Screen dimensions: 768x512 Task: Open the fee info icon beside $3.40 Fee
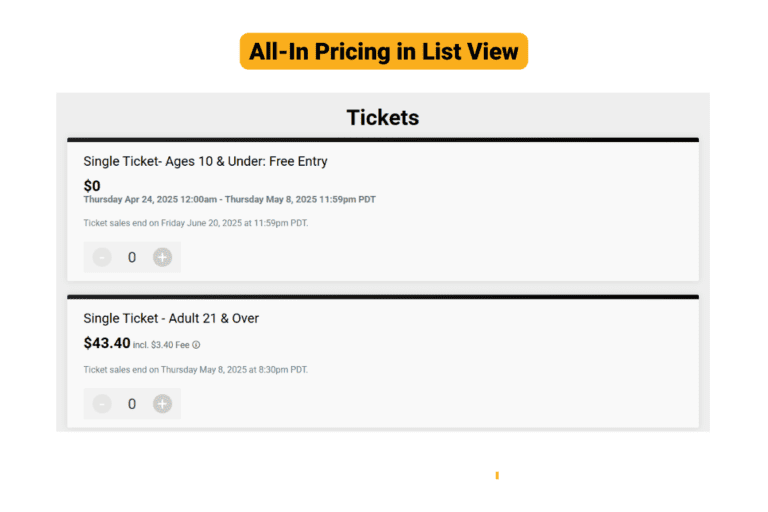tap(196, 345)
